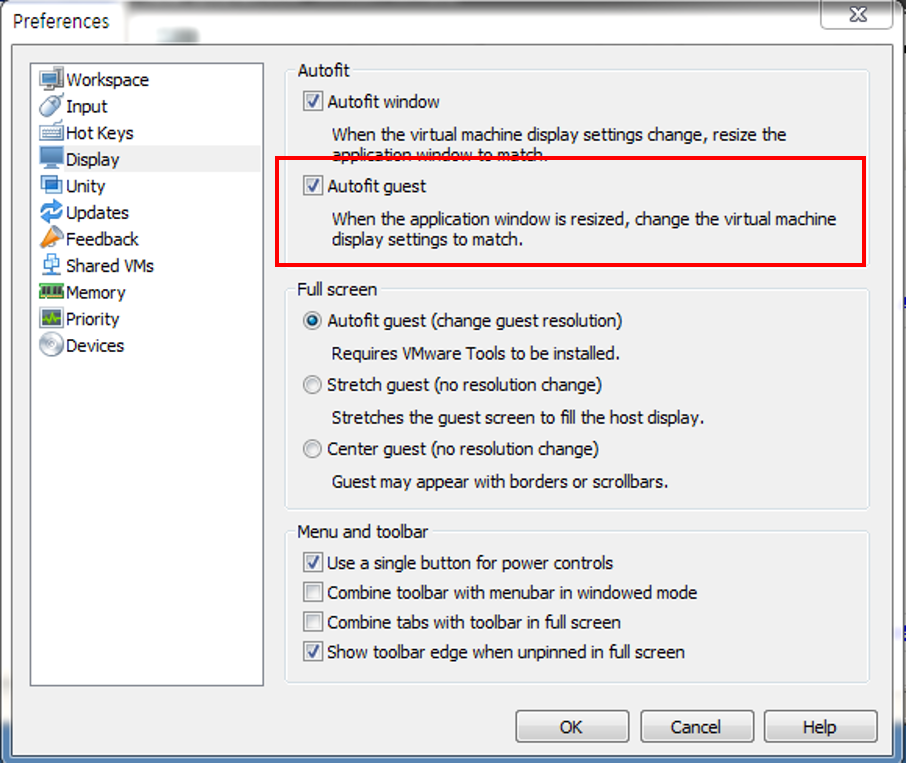
Task: Click the Priority graph icon
Action: (51, 318)
